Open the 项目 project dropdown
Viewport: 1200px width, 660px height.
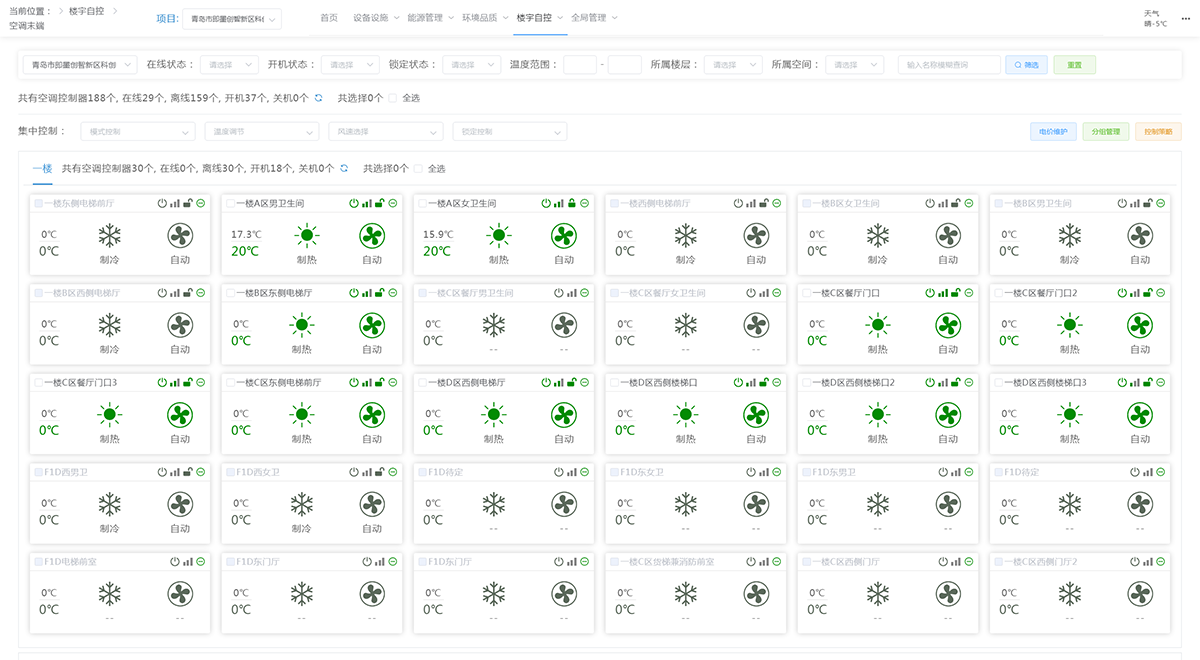[x=233, y=18]
